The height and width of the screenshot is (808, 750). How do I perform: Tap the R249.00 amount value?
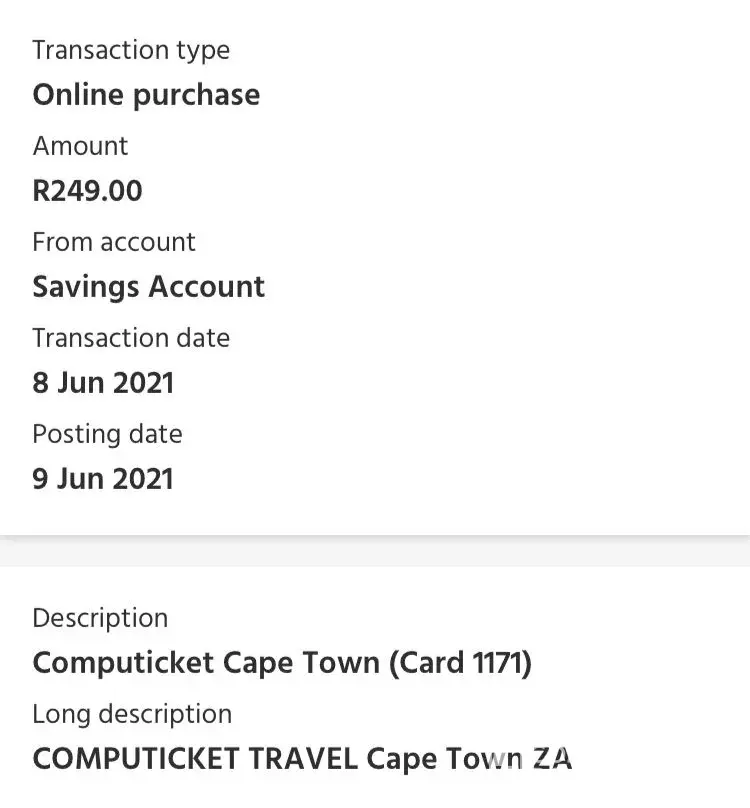pos(88,191)
